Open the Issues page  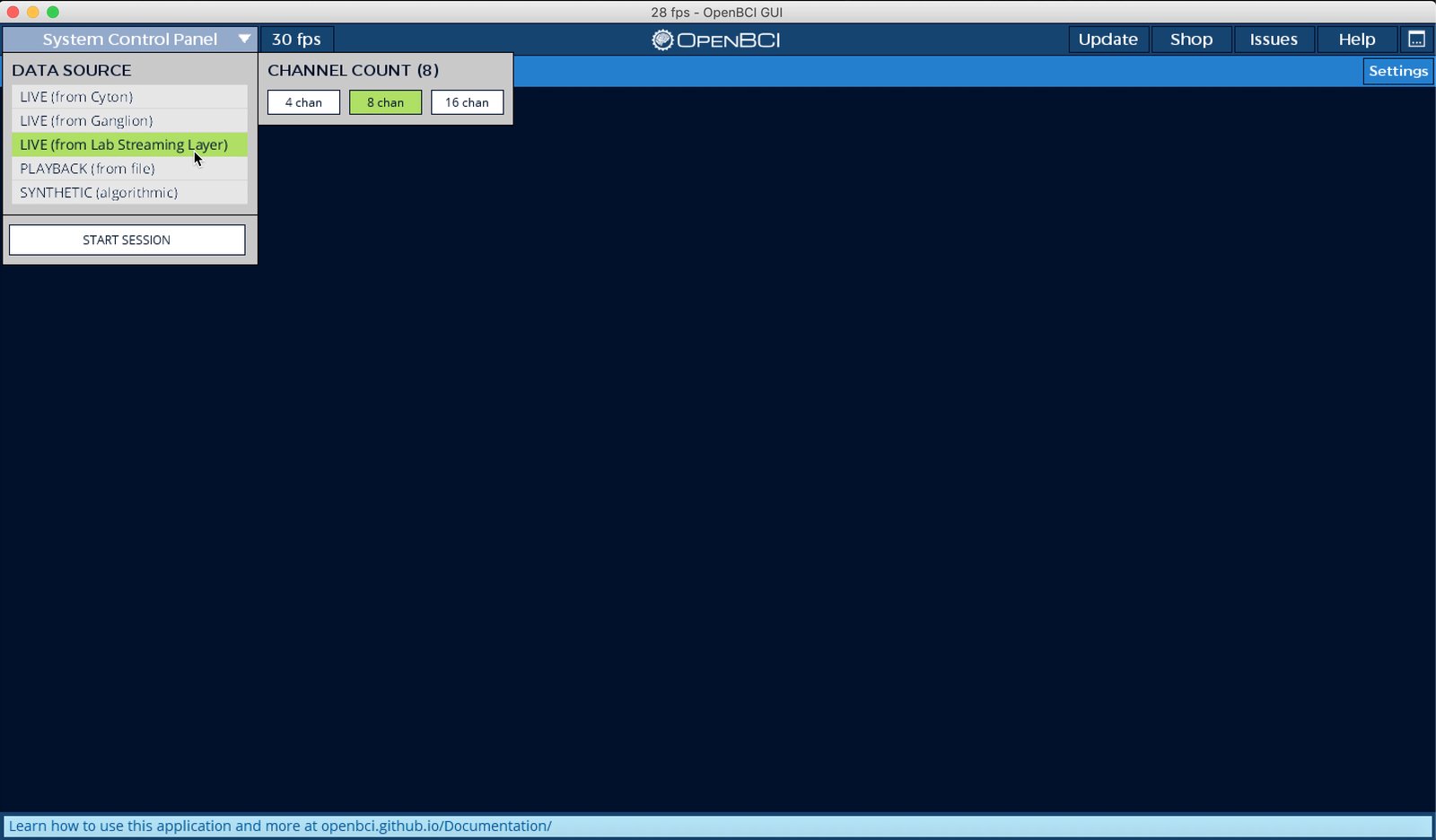coord(1274,39)
